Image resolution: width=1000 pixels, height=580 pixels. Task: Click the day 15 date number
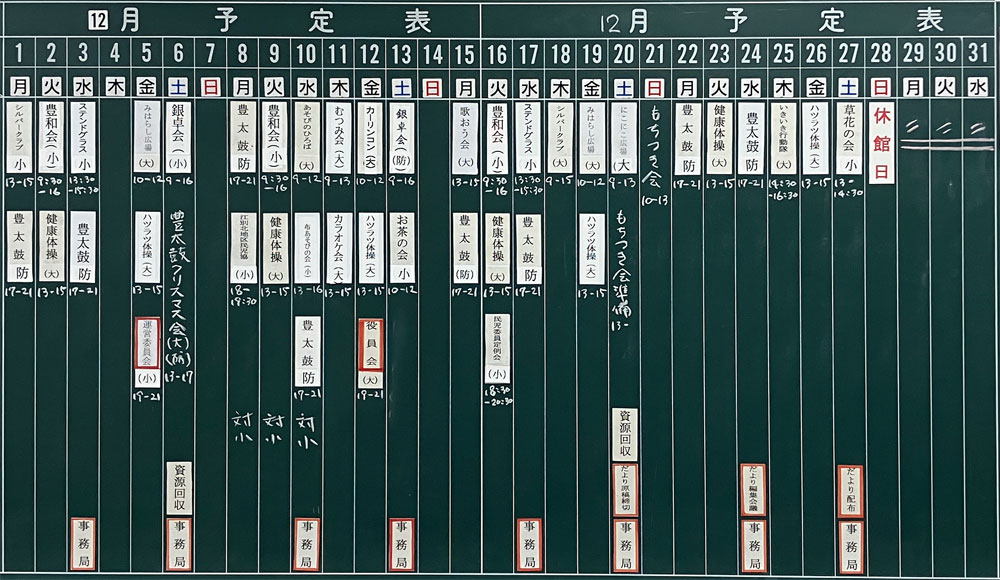point(465,52)
